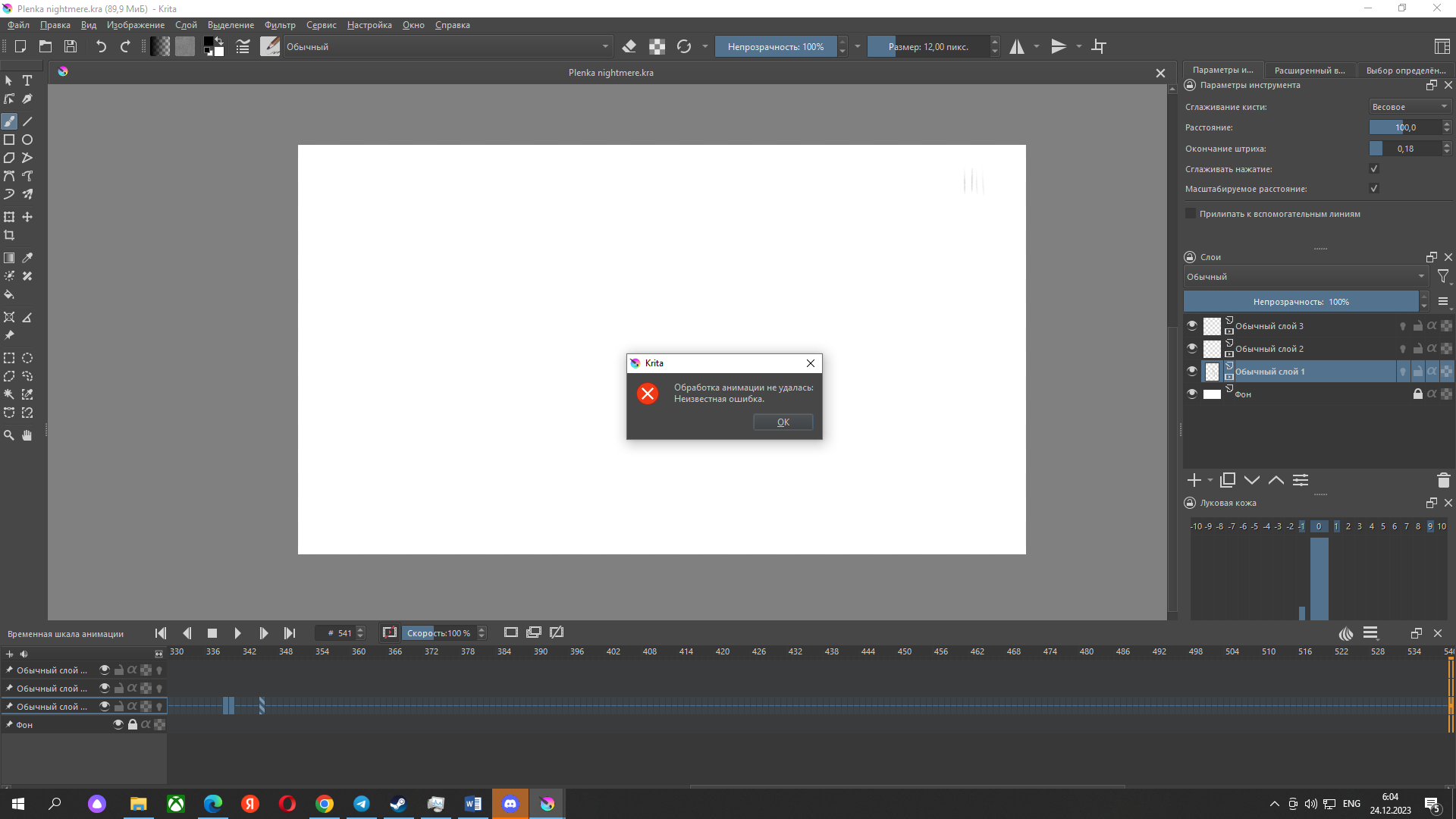Click the Undo arrow icon
1456x819 pixels.
(101, 46)
